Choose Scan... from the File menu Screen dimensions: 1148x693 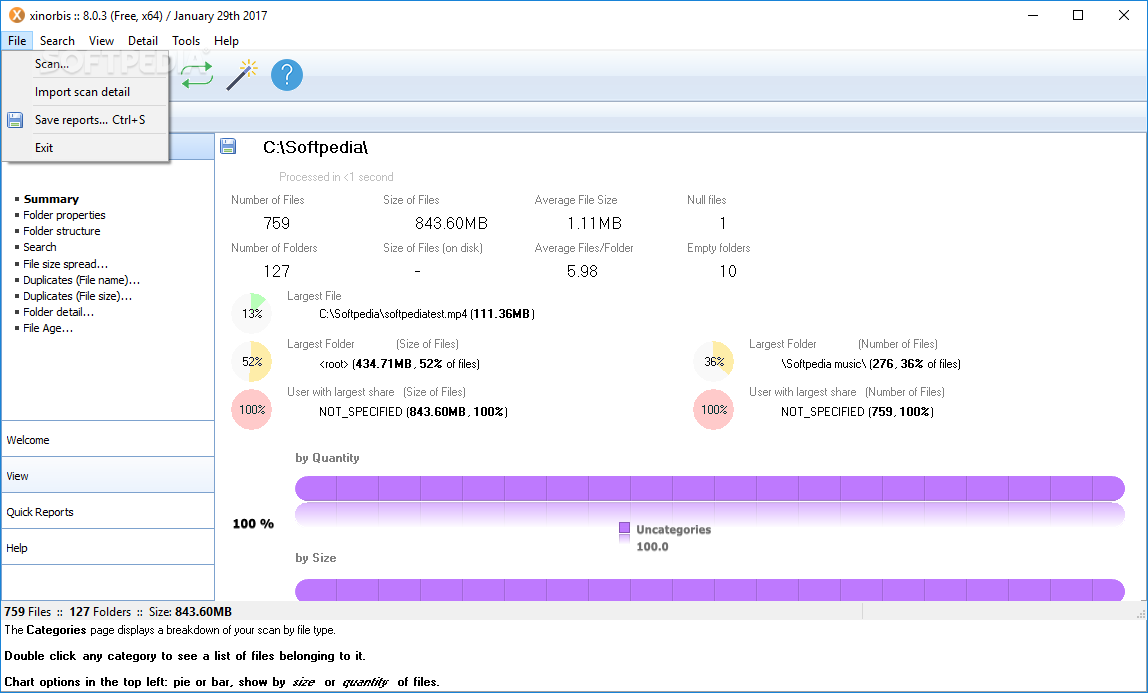click(86, 64)
